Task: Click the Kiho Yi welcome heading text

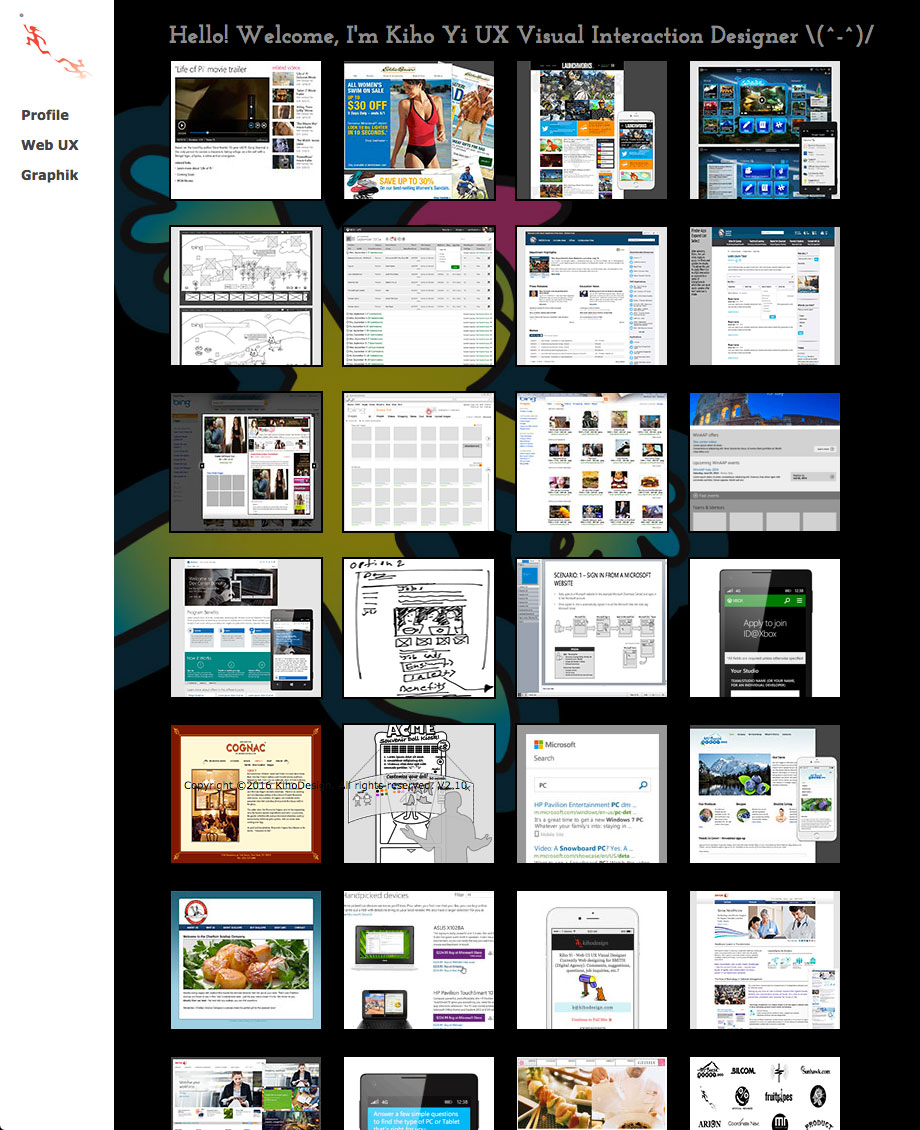Action: pyautogui.click(x=521, y=35)
